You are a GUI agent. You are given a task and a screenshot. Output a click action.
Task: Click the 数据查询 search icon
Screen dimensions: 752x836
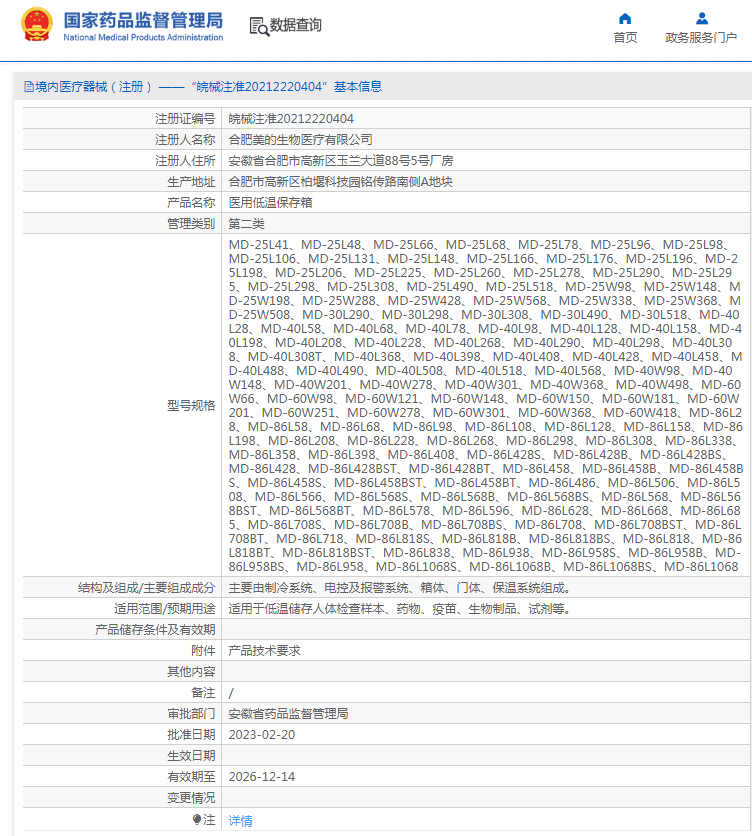pyautogui.click(x=259, y=26)
